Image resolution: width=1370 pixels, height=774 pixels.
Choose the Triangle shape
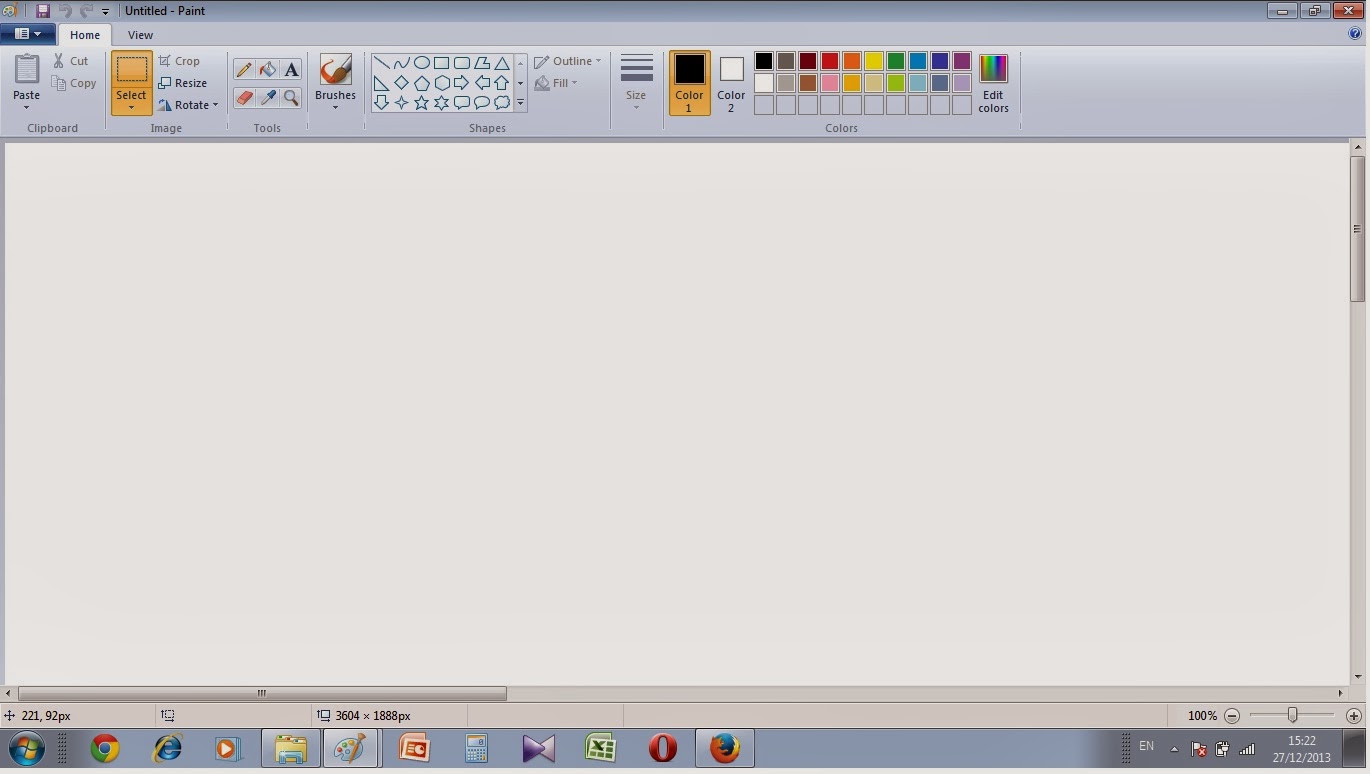(x=501, y=63)
